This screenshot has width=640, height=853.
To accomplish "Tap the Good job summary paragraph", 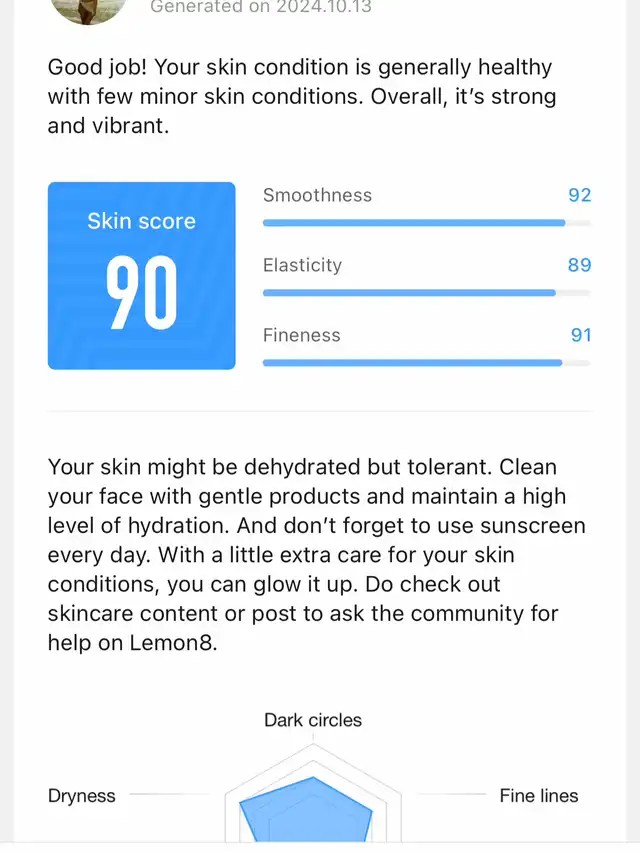I will click(x=303, y=96).
